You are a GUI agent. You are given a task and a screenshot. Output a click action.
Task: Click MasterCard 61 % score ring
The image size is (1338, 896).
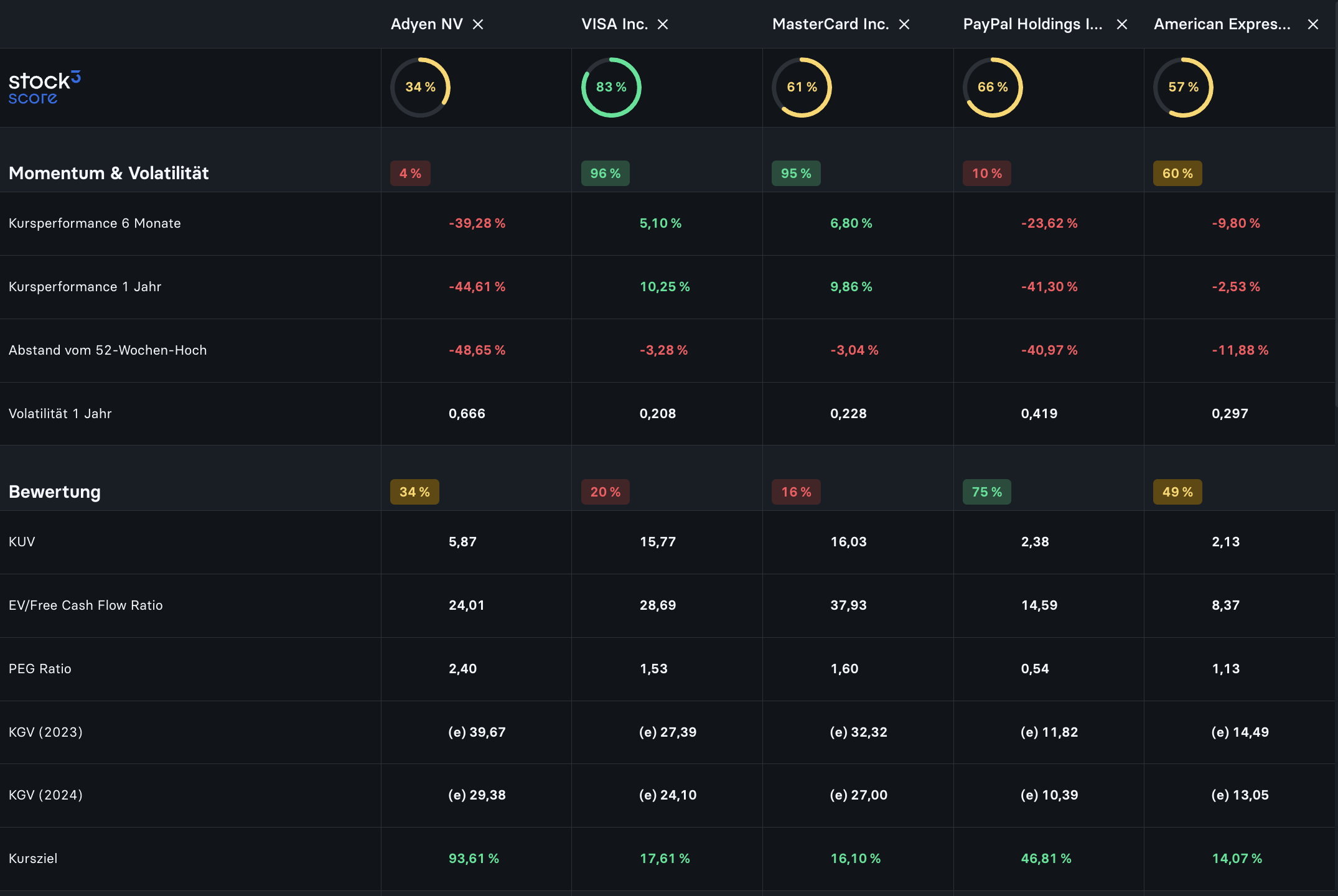tap(802, 88)
